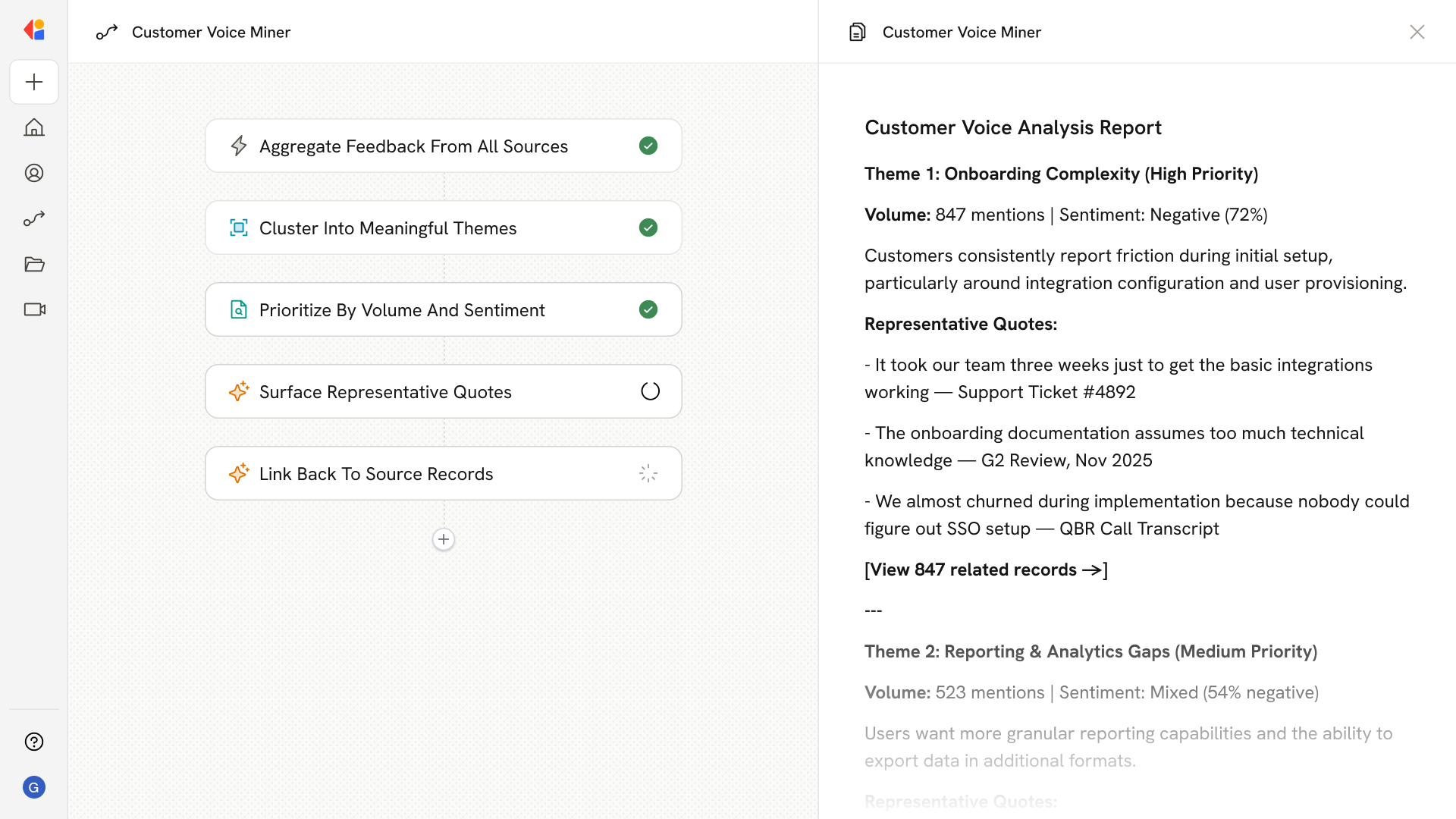Open the folder icon in the sidebar
The height and width of the screenshot is (819, 1456).
[34, 264]
